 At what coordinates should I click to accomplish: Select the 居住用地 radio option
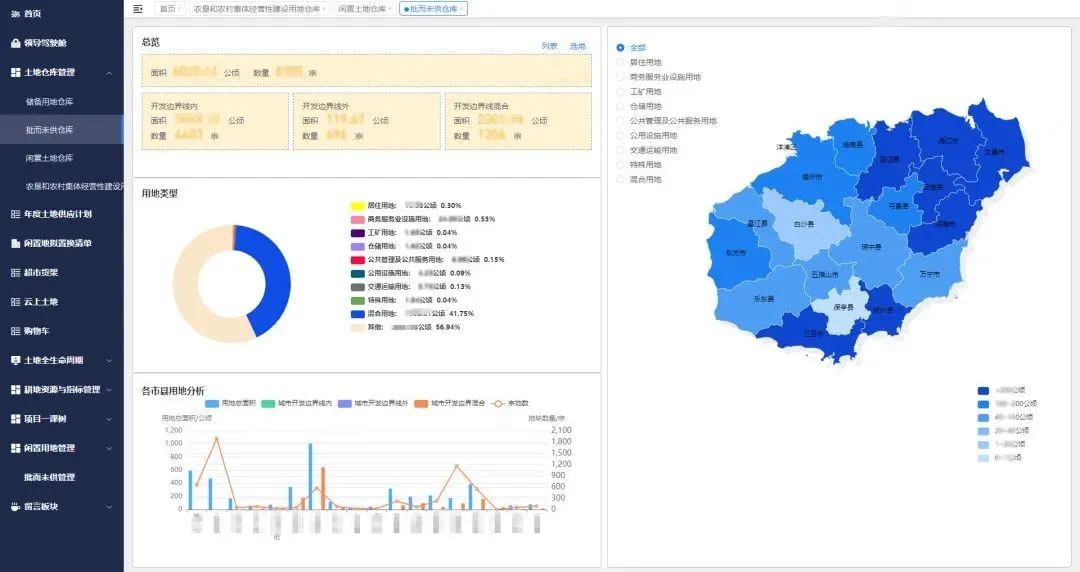pyautogui.click(x=620, y=62)
